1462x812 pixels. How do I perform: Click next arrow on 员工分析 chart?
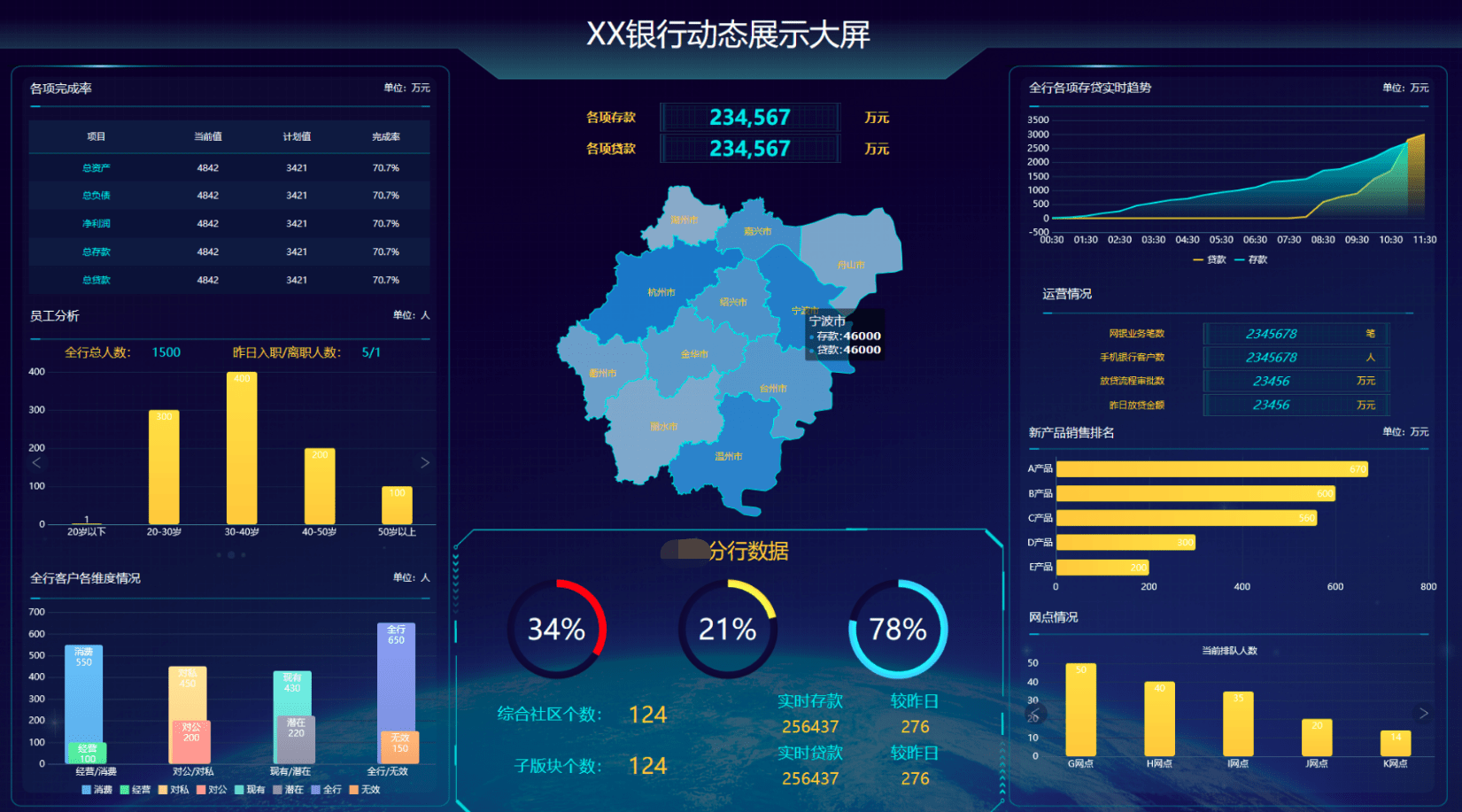click(x=425, y=462)
